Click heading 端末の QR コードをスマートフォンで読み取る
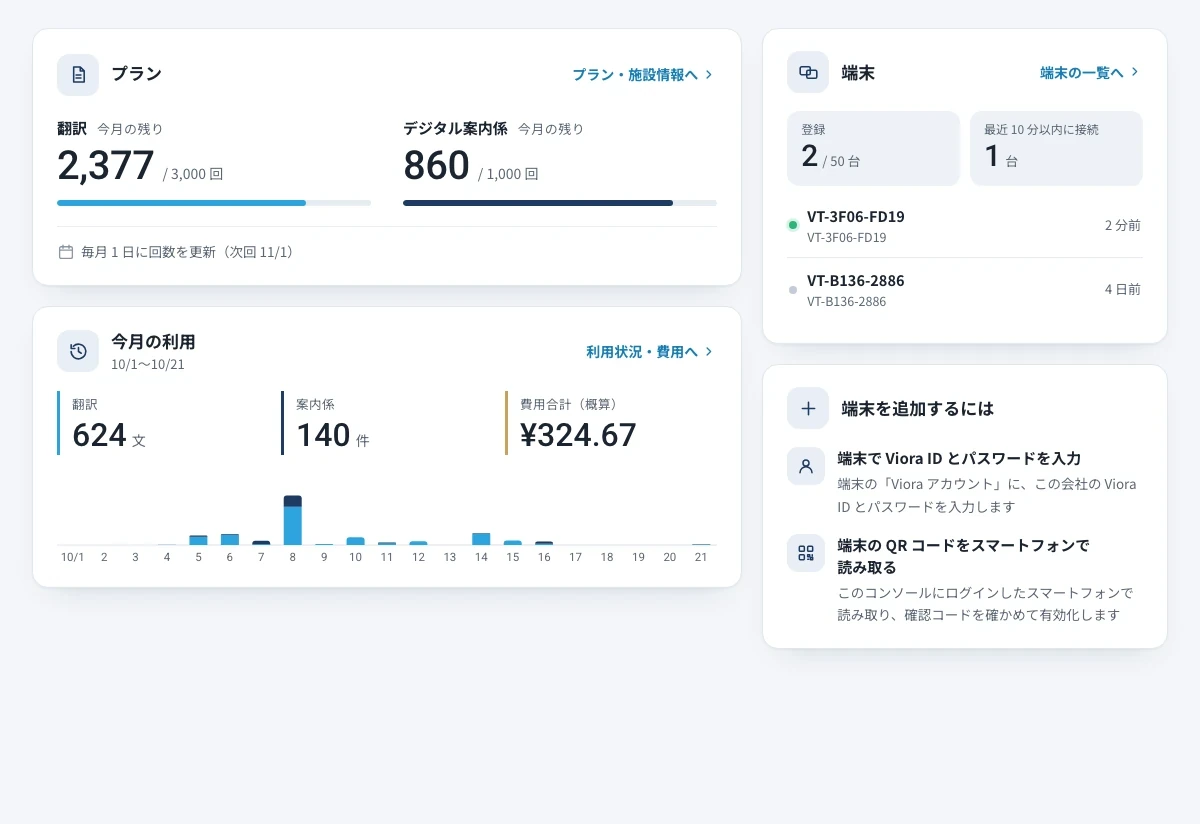Viewport: 1200px width, 824px height. tap(963, 556)
